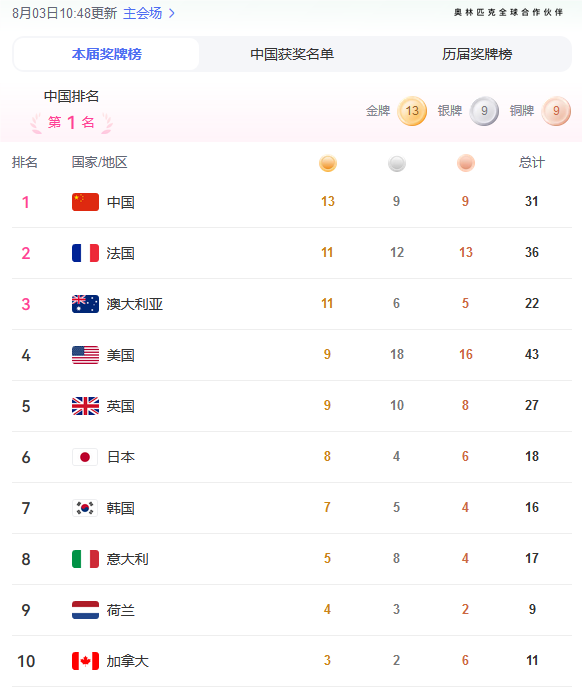Click the France flag icon
This screenshot has width=582, height=692.
[x=85, y=253]
